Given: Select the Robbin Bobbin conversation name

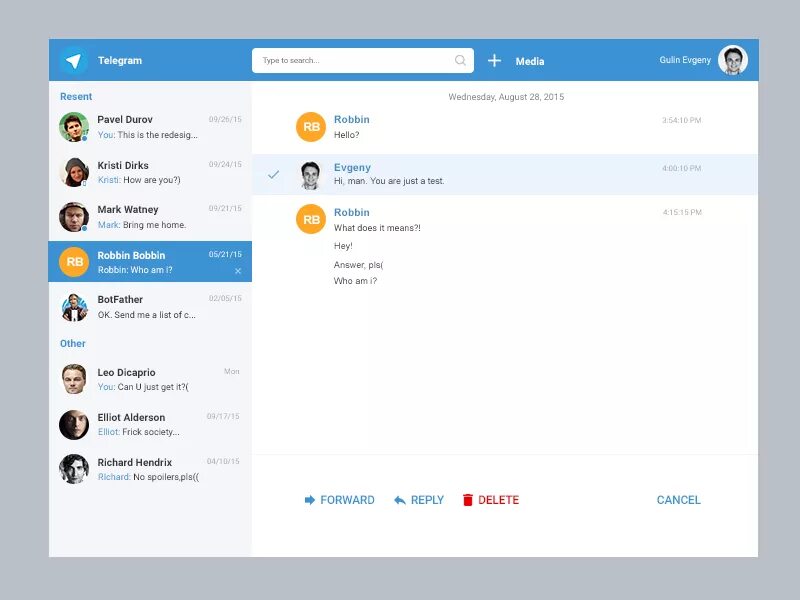Looking at the screenshot, I should 131,255.
